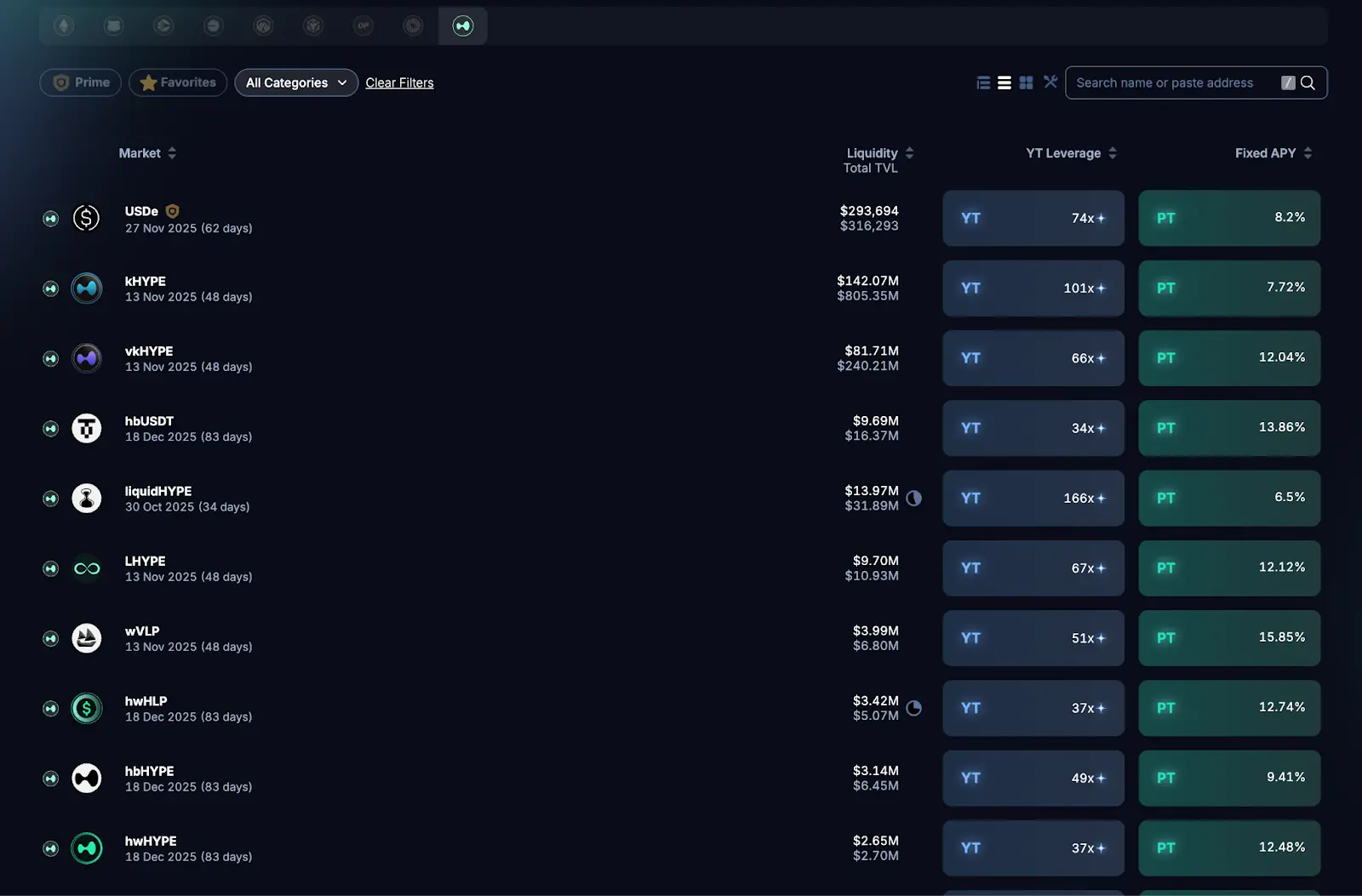Screen dimensions: 1362x896
Task: Click the pie chart icon beside liquidHYPE liquidity
Action: (x=913, y=498)
